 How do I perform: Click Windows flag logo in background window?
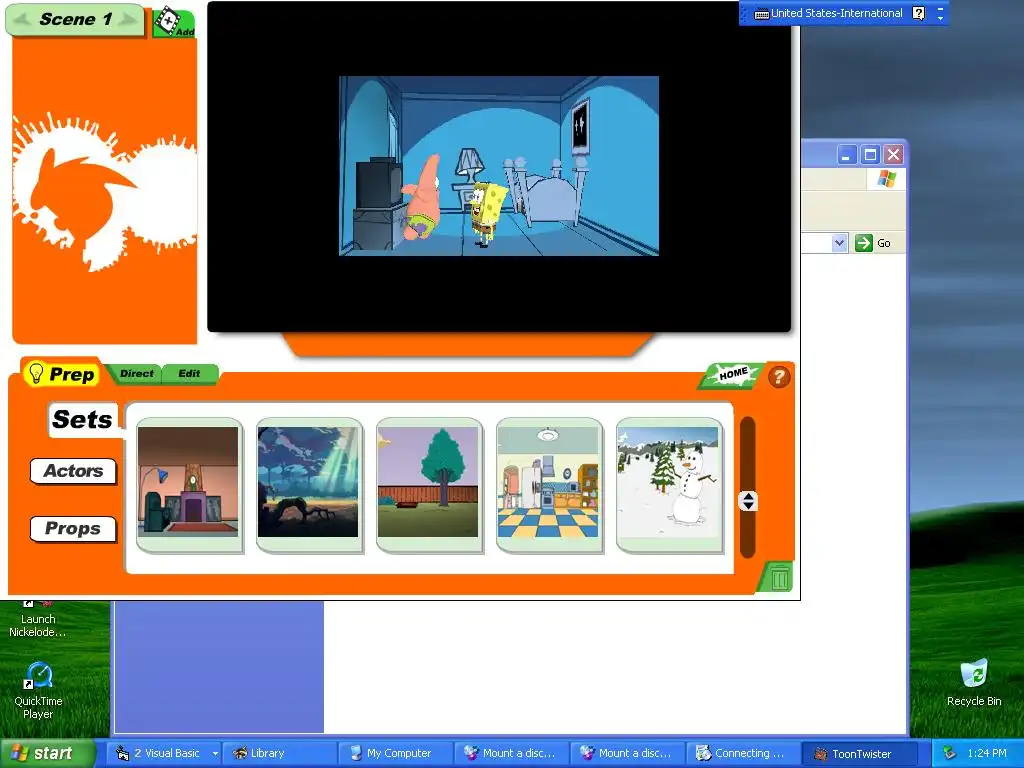tap(886, 179)
